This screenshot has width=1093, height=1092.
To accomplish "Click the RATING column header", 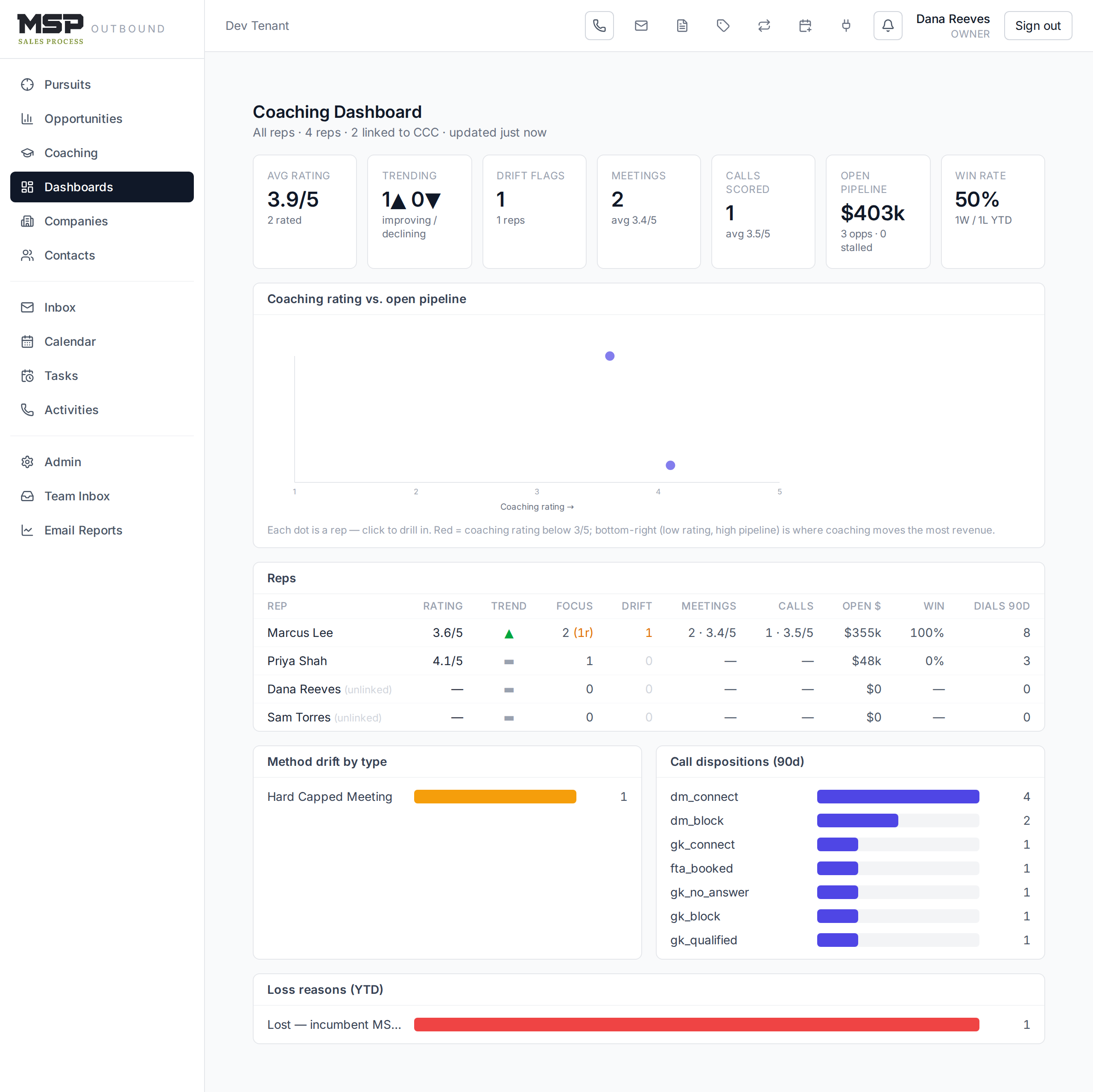I will pyautogui.click(x=442, y=606).
